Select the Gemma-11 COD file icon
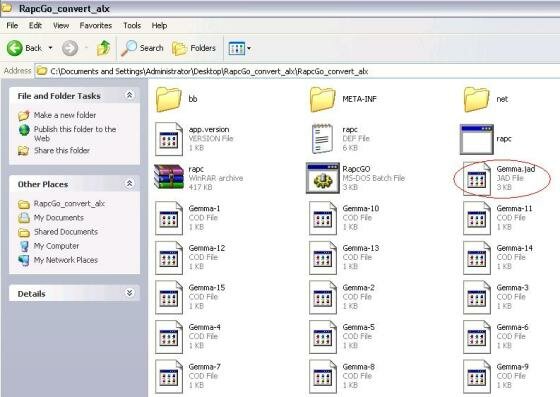Viewport: 560px width, 397px height. click(477, 218)
